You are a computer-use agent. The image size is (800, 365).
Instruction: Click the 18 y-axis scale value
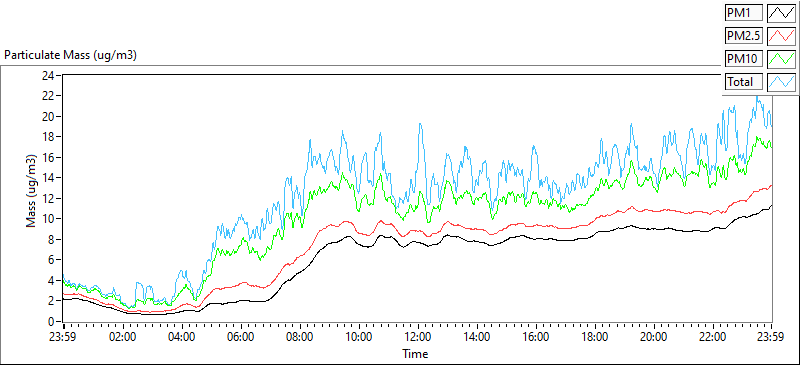click(x=49, y=136)
